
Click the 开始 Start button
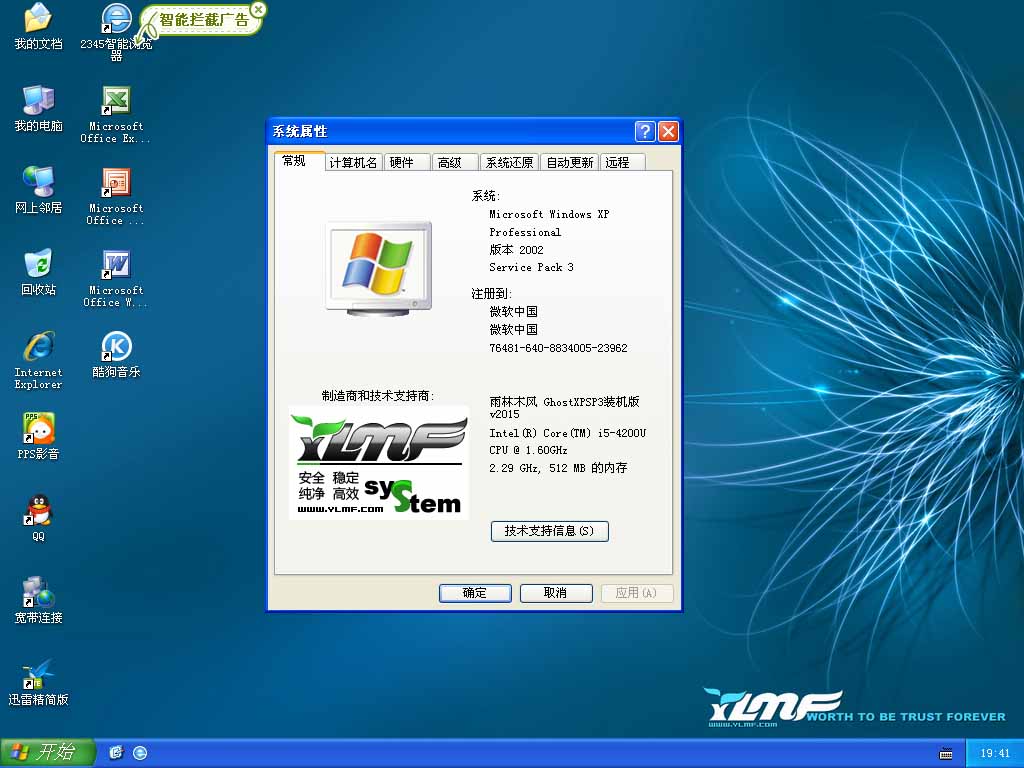tap(47, 752)
